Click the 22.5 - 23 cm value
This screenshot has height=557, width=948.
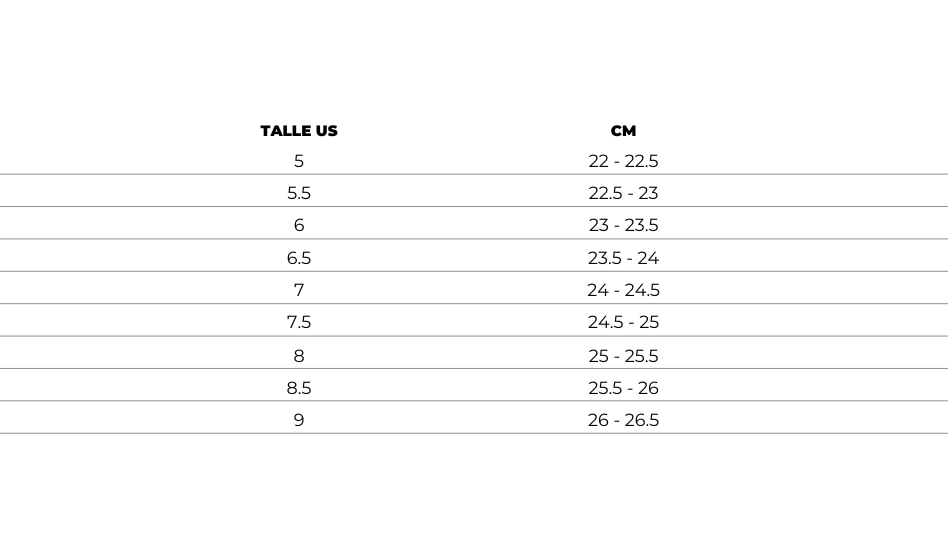point(623,193)
